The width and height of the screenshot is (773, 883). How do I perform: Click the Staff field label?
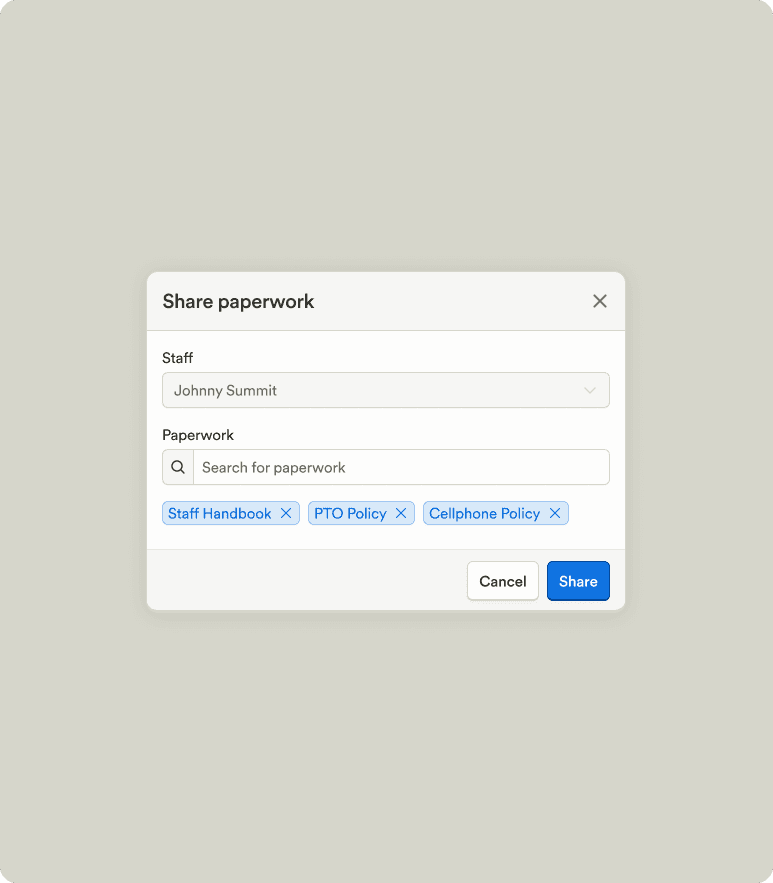click(x=177, y=358)
